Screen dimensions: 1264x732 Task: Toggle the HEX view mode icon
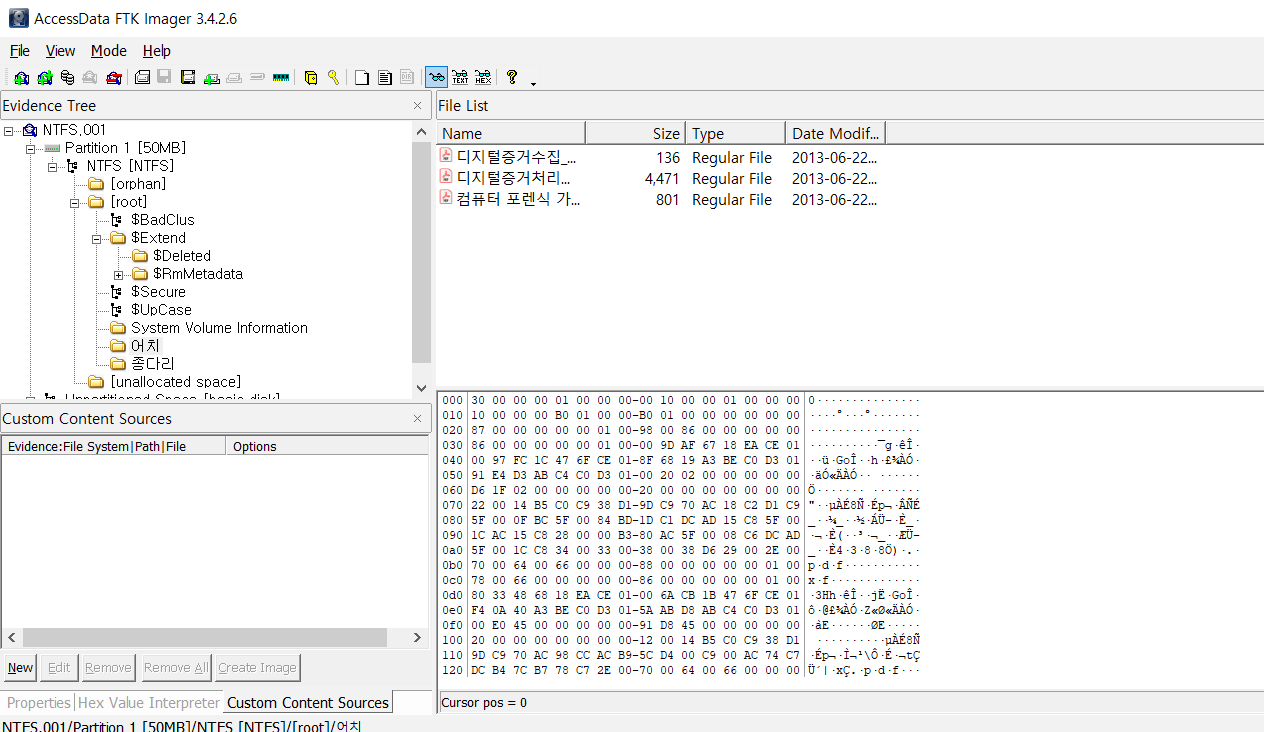click(482, 77)
